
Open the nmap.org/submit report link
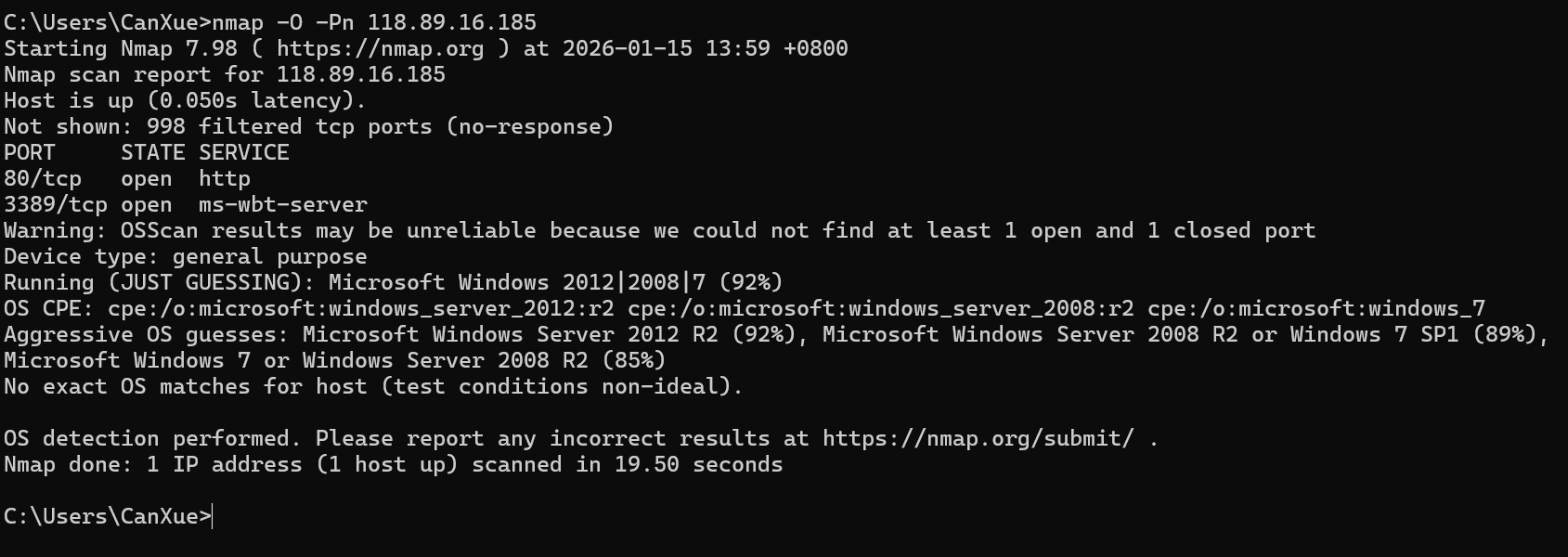[978, 438]
